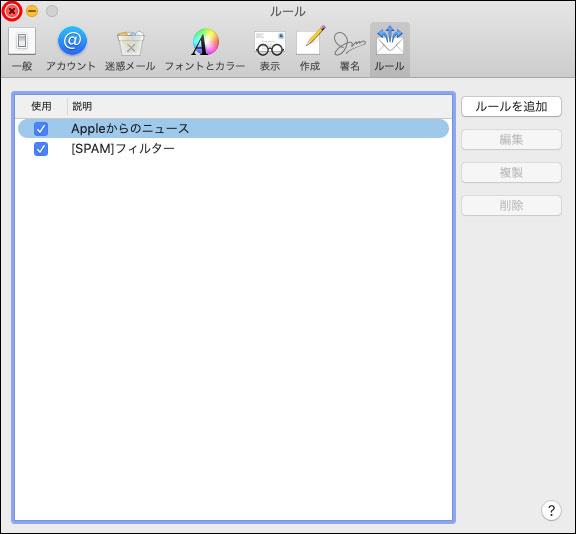Uncheck the [SPAM]フィルター rule checkbox
Image resolution: width=576 pixels, height=534 pixels.
click(41, 149)
